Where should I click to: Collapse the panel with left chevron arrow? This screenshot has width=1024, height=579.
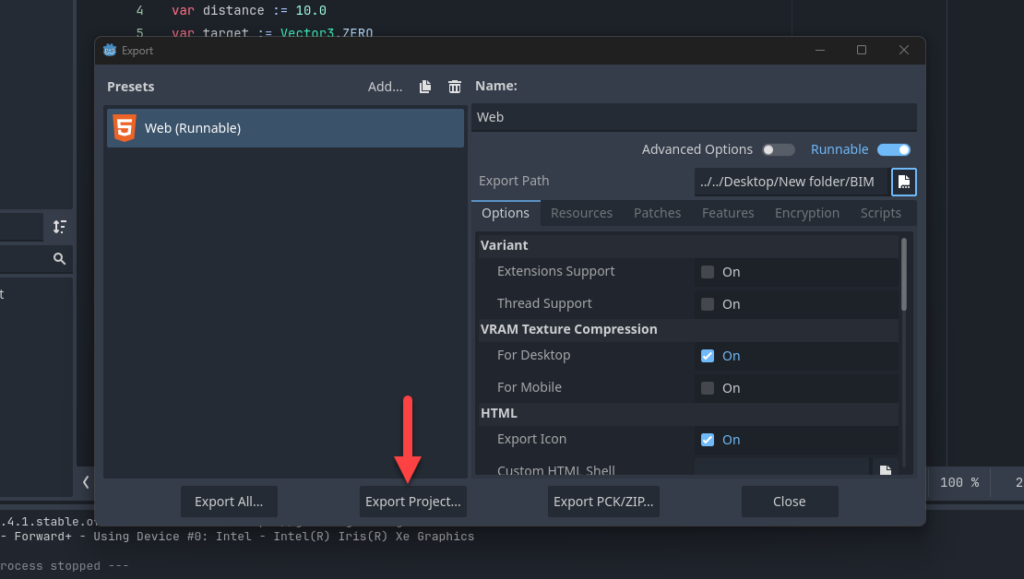tap(86, 482)
